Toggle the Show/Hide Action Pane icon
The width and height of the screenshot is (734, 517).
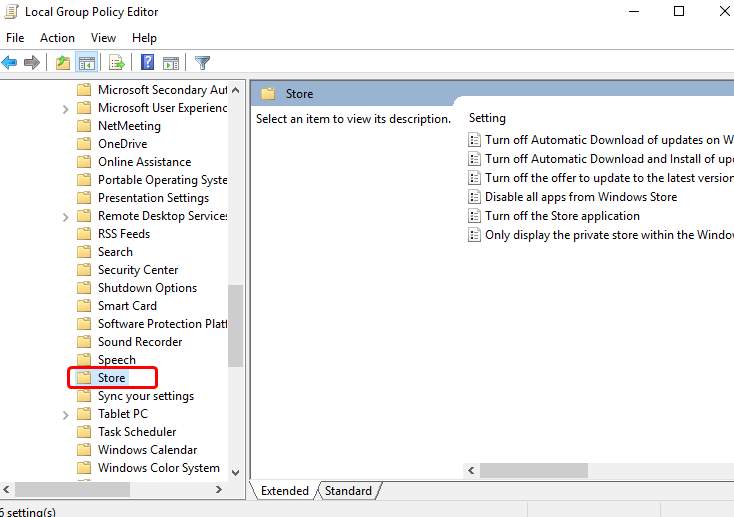tap(170, 62)
